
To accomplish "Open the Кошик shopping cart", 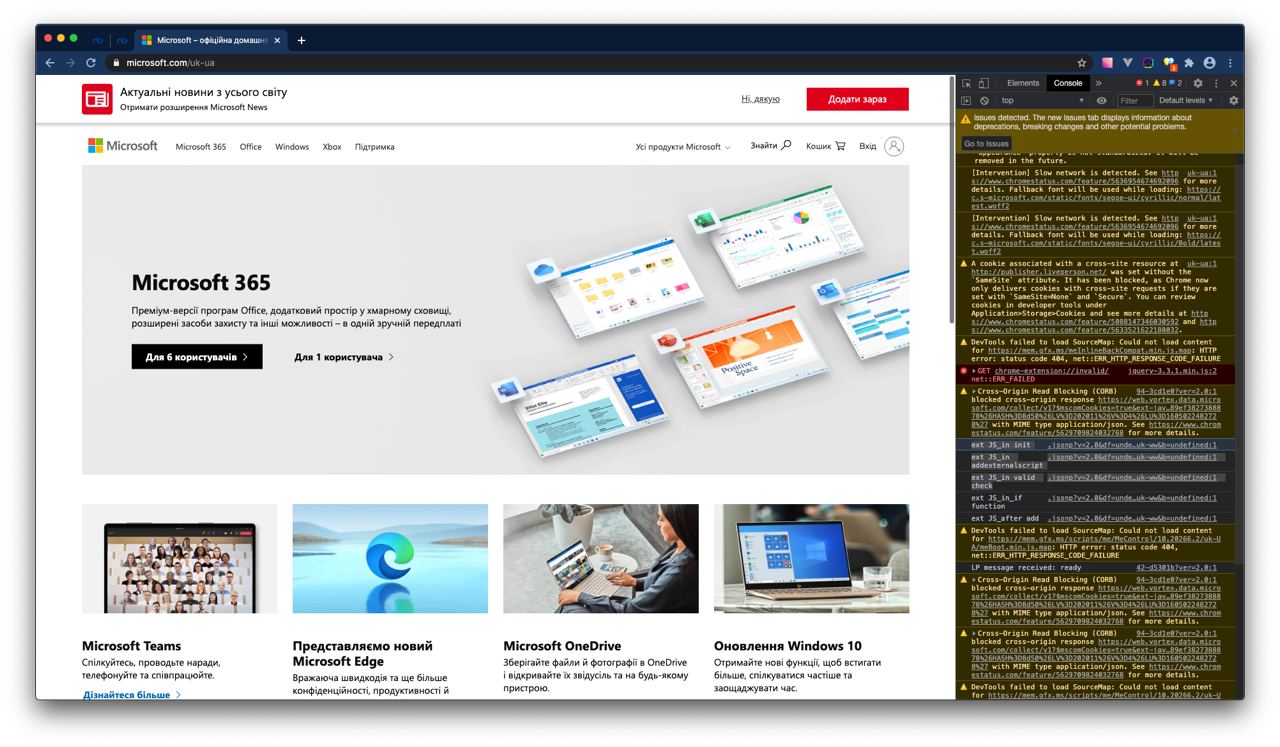I will 825,146.
